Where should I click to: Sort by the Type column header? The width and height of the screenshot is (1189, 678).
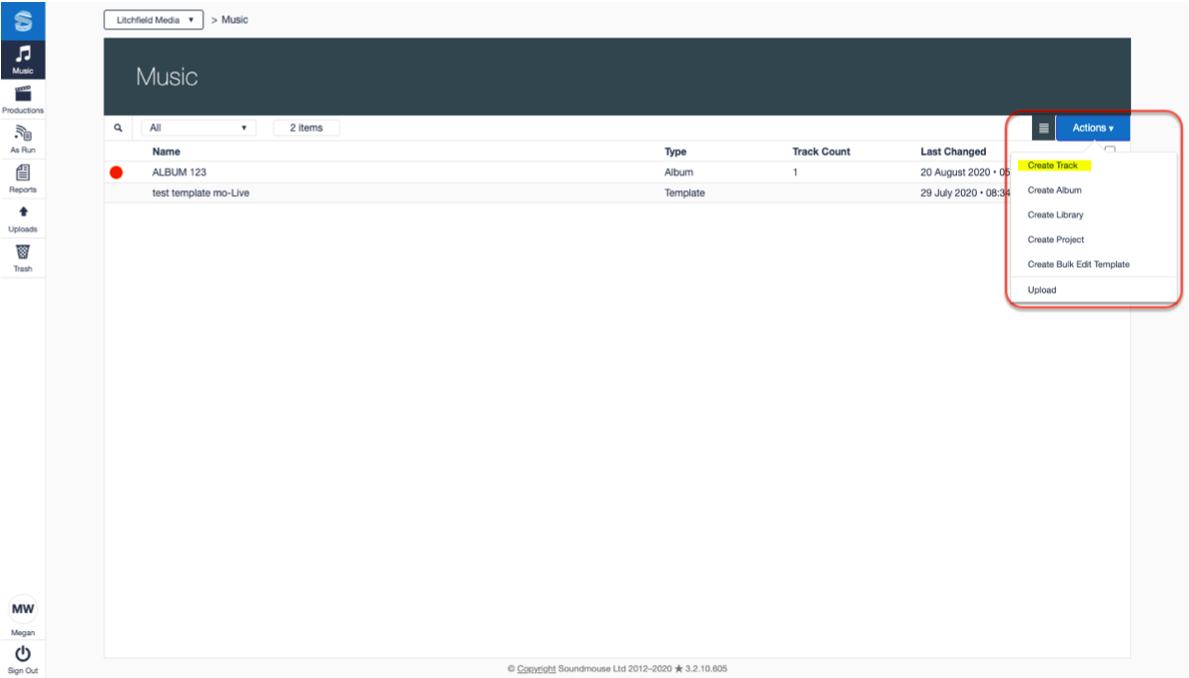click(x=676, y=152)
